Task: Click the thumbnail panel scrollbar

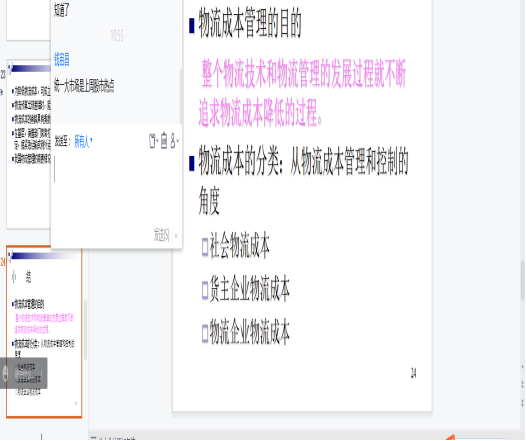Action: (x=85, y=330)
